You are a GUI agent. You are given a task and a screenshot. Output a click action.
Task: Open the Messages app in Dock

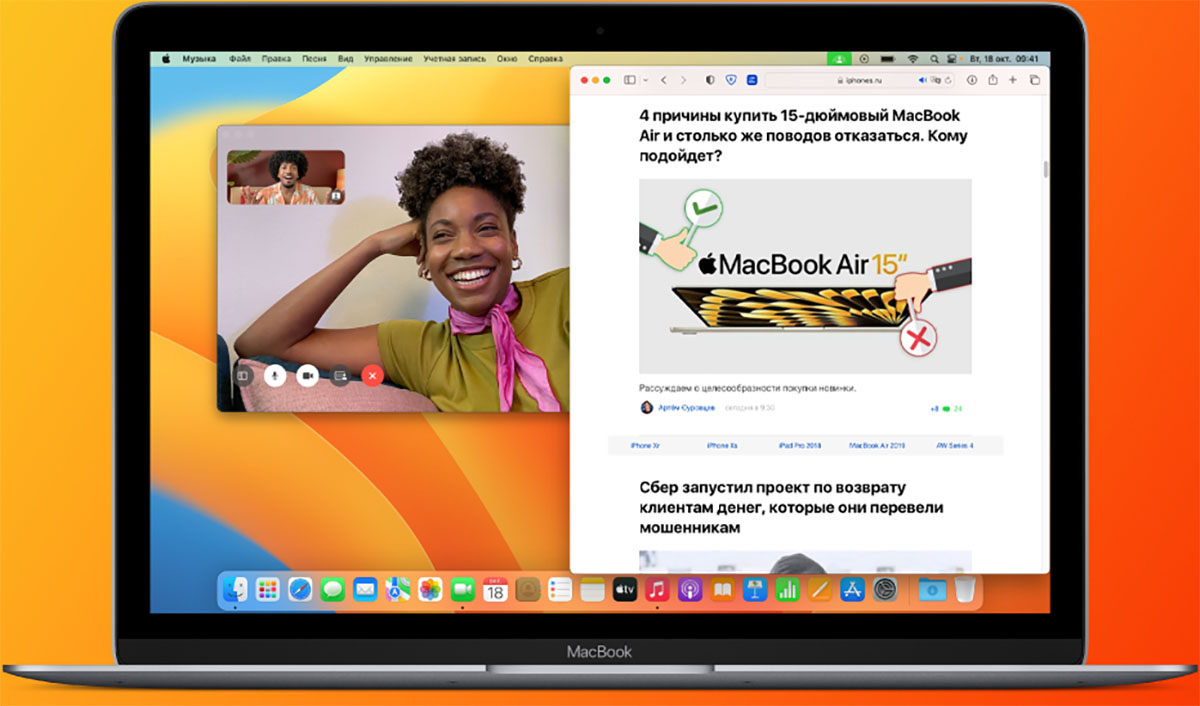[333, 589]
